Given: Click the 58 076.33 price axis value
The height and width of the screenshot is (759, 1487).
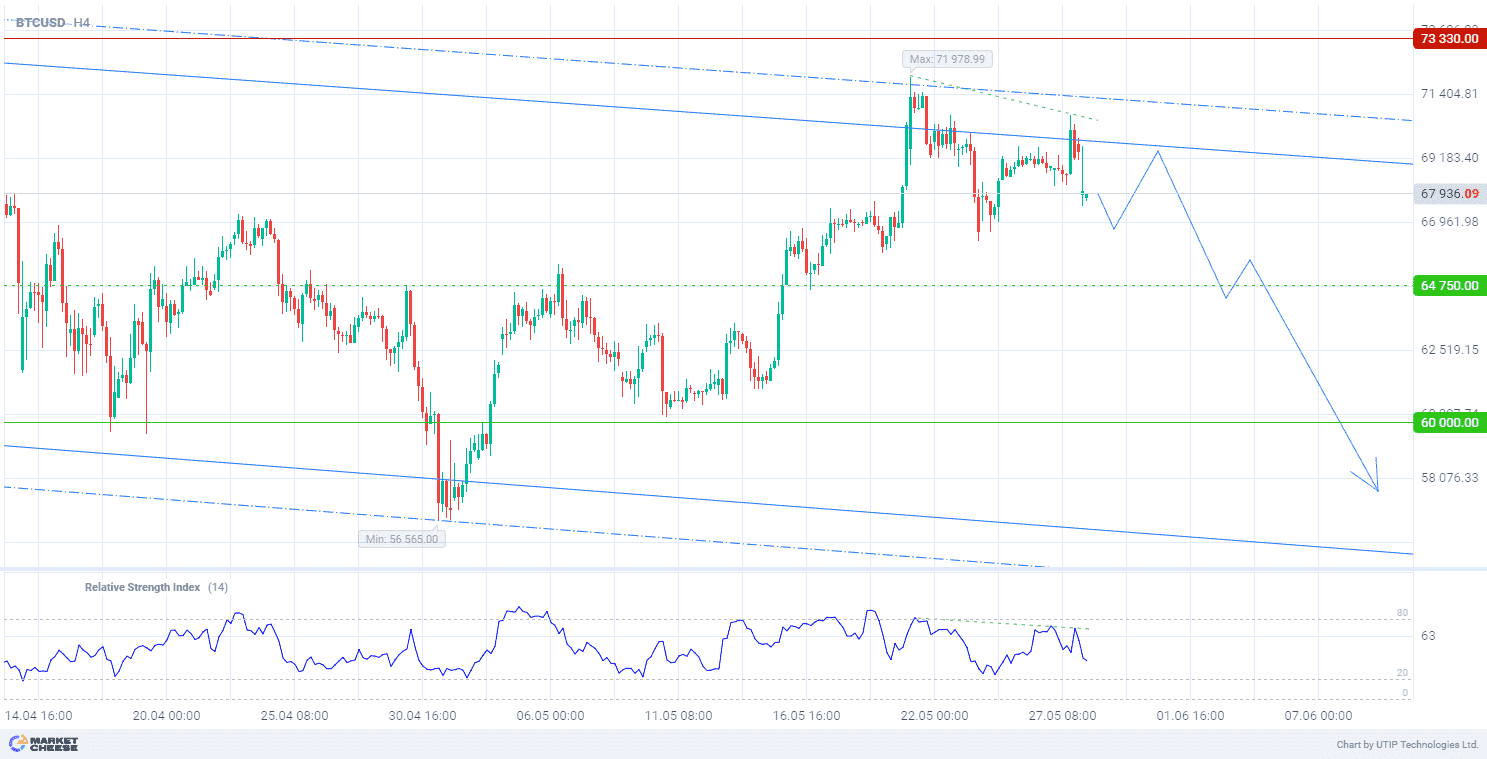Looking at the screenshot, I should point(1449,478).
